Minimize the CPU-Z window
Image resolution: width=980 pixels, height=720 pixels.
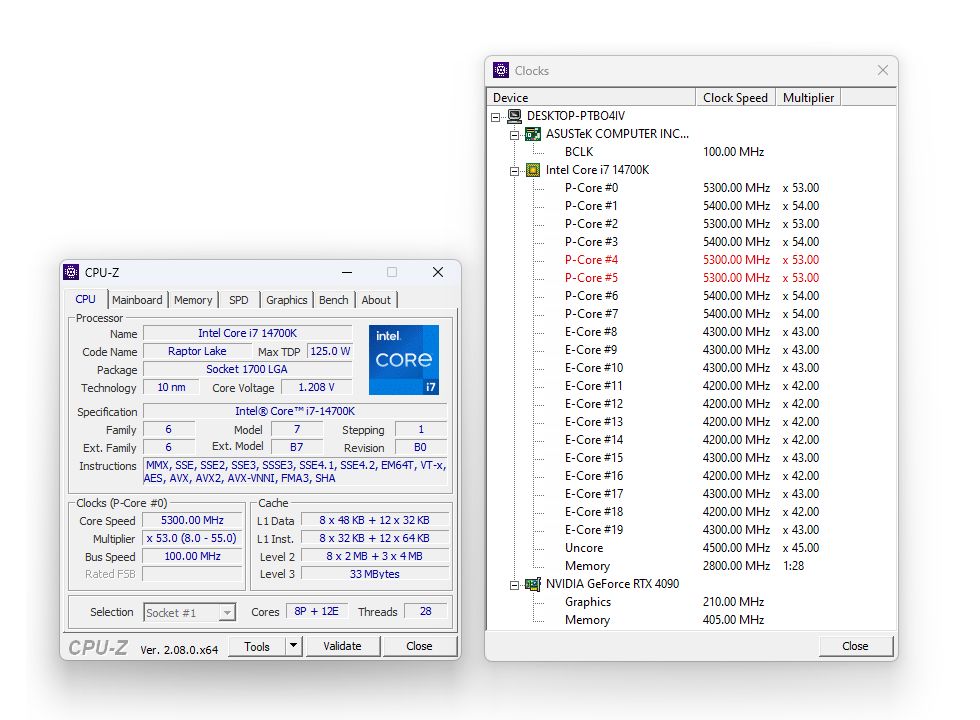coord(347,272)
